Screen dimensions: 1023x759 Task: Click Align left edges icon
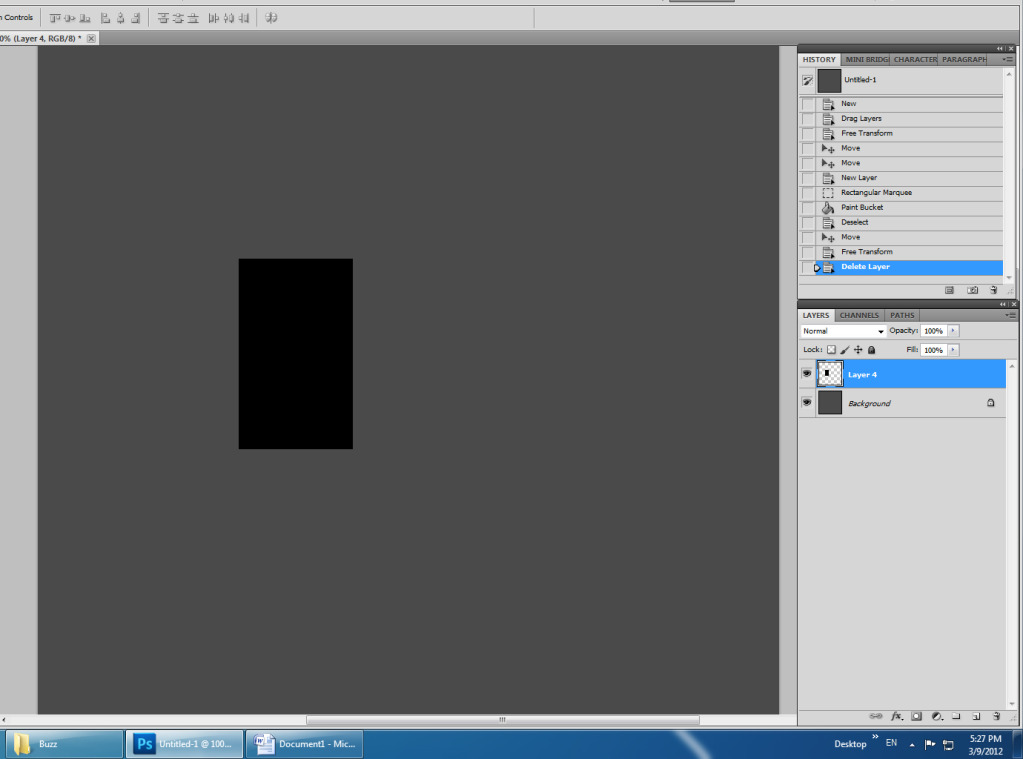[105, 18]
